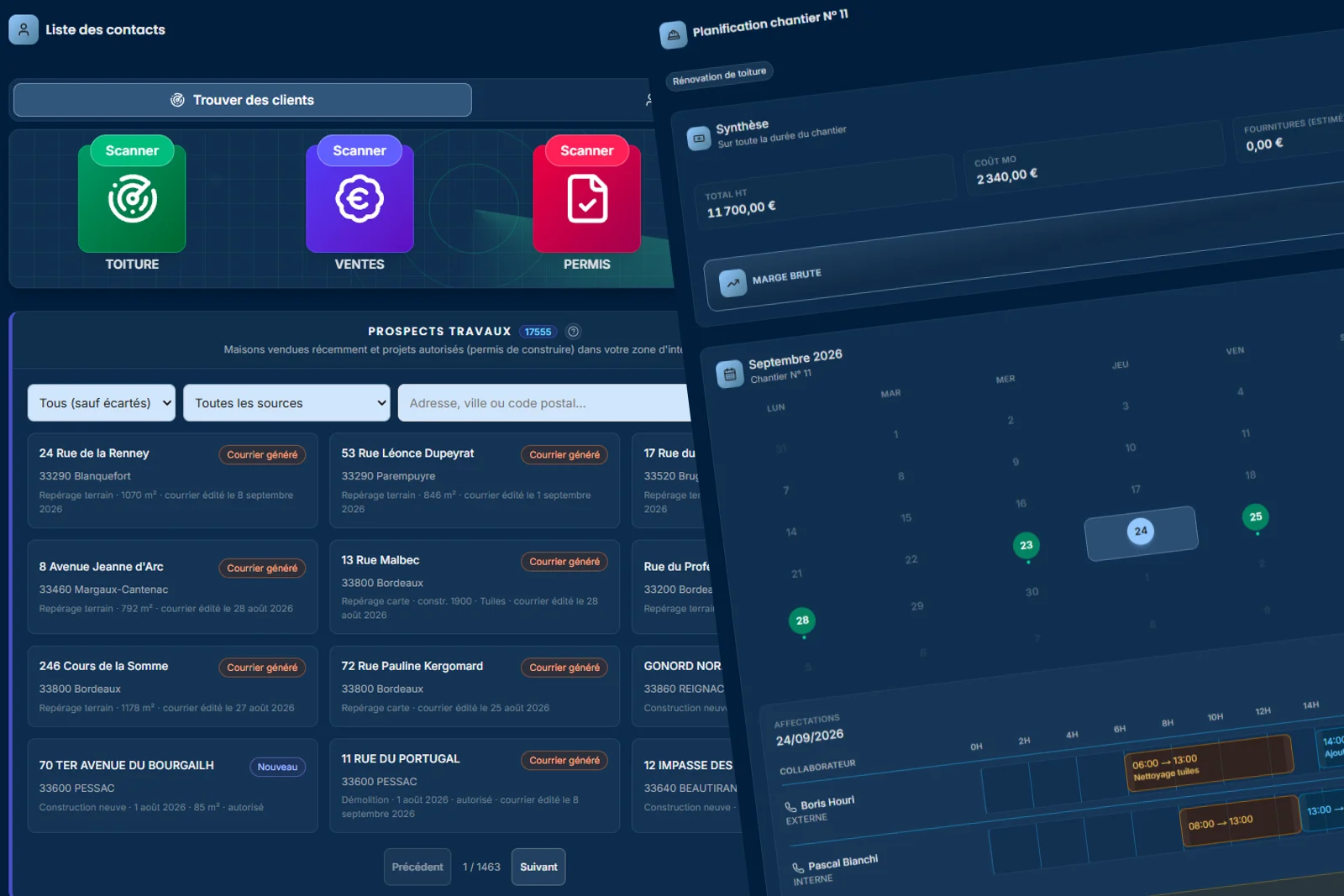The image size is (1344, 896).
Task: Click phone icon next to Pascal Bianchi
Action: [798, 867]
